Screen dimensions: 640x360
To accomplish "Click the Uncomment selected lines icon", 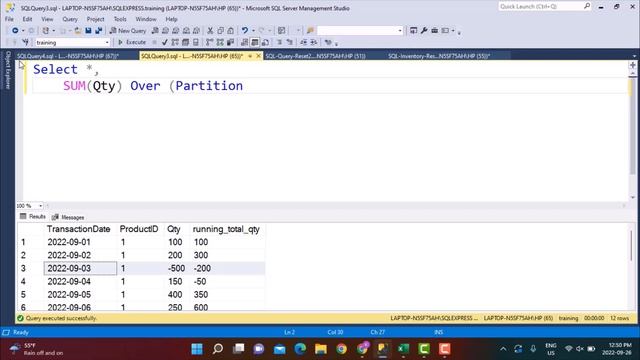I will click(x=289, y=42).
